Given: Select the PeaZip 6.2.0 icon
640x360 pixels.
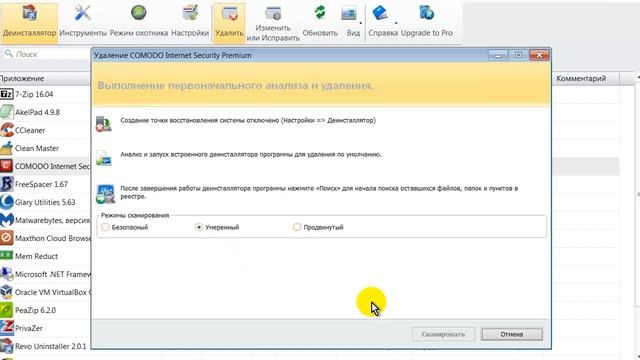Looking at the screenshot, I should tap(7, 310).
